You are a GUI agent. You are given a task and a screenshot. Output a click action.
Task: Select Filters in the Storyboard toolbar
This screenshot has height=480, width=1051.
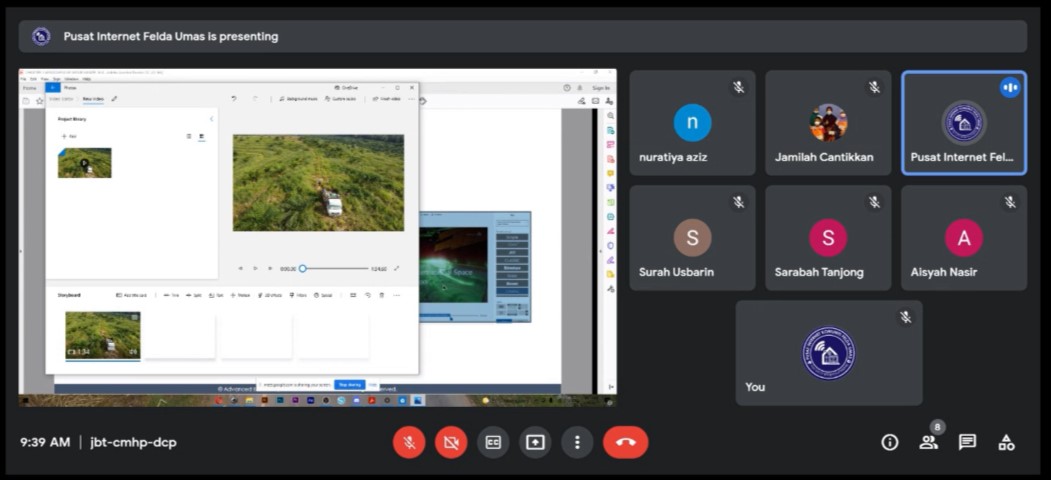point(298,295)
